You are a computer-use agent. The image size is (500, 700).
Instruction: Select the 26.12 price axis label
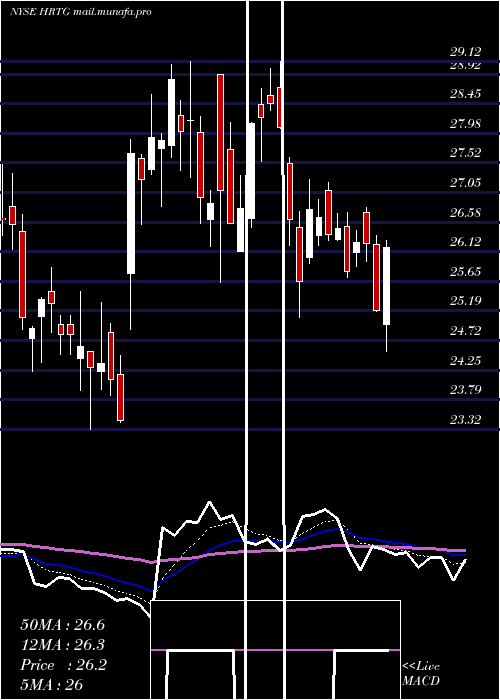point(466,242)
